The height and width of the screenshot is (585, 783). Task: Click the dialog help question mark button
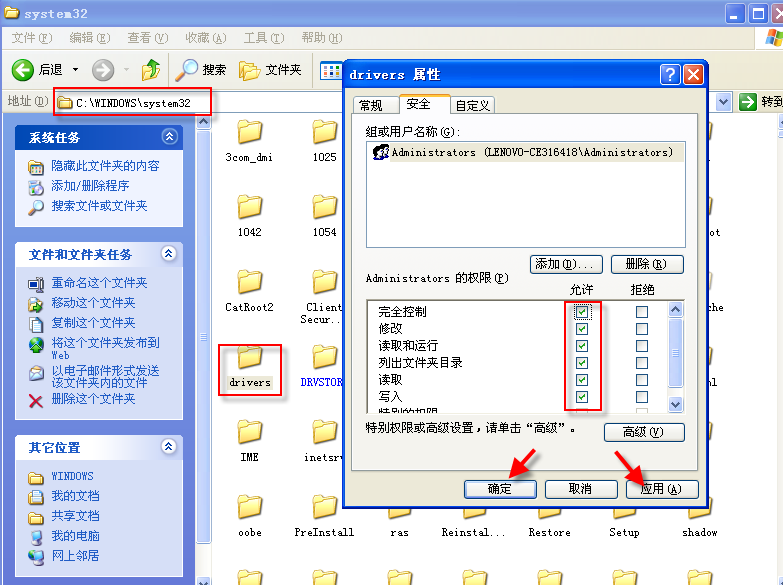pyautogui.click(x=670, y=74)
